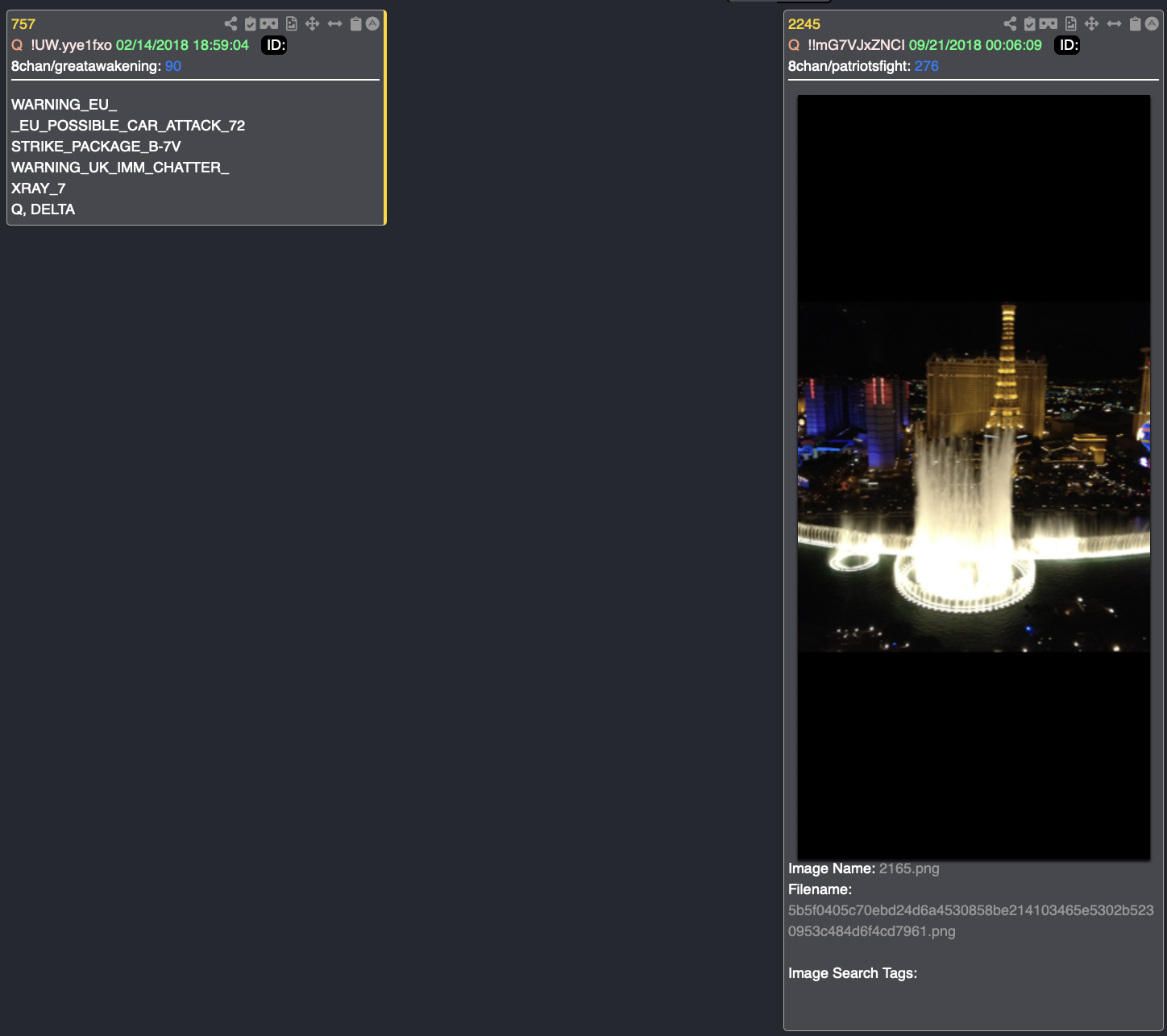1167x1036 pixels.
Task: Click the ID: badge on post 757
Action: point(274,45)
